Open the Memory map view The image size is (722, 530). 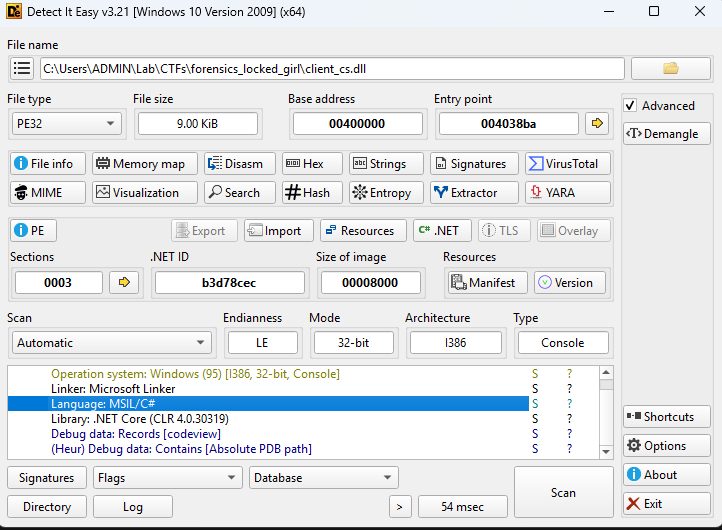point(145,163)
